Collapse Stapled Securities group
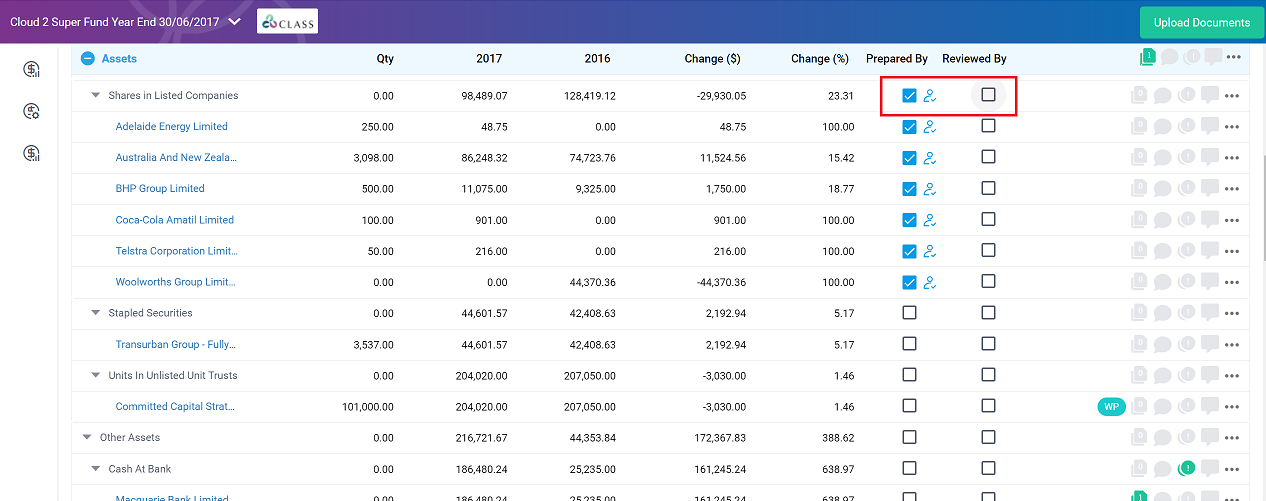The height and width of the screenshot is (501, 1266). tap(96, 313)
